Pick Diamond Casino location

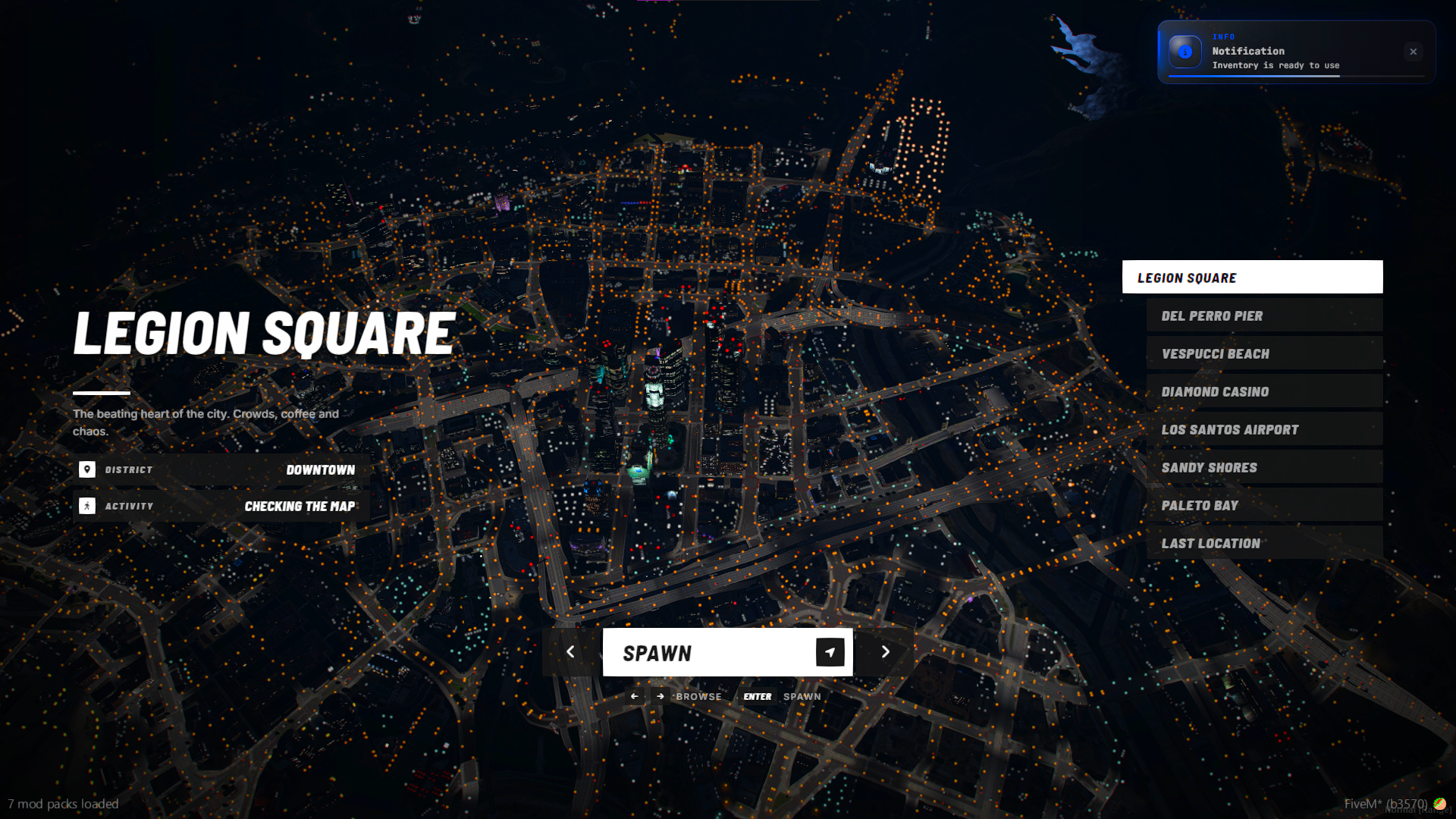(1264, 391)
